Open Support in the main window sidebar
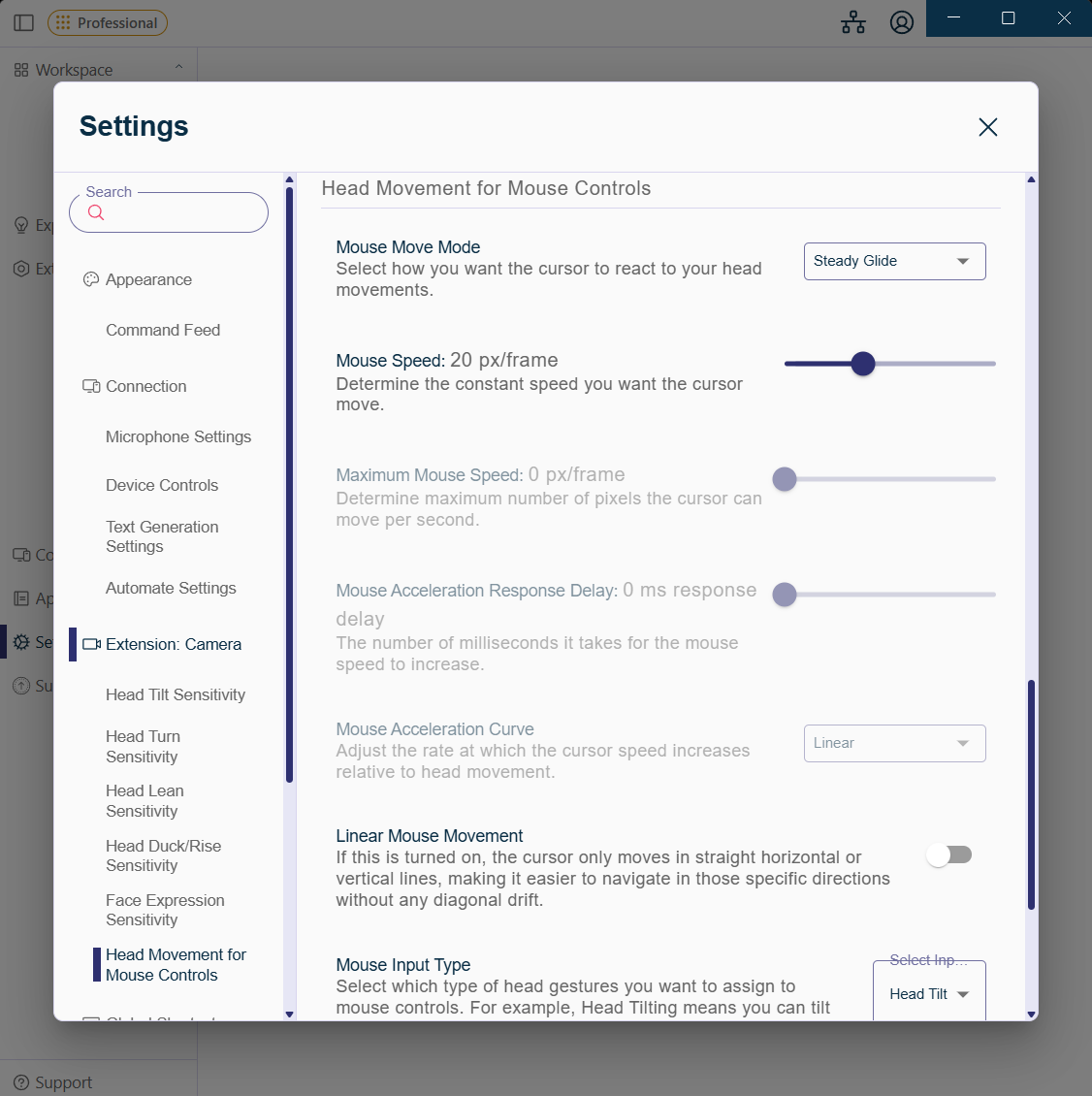Image resolution: width=1092 pixels, height=1096 pixels. (54, 1082)
